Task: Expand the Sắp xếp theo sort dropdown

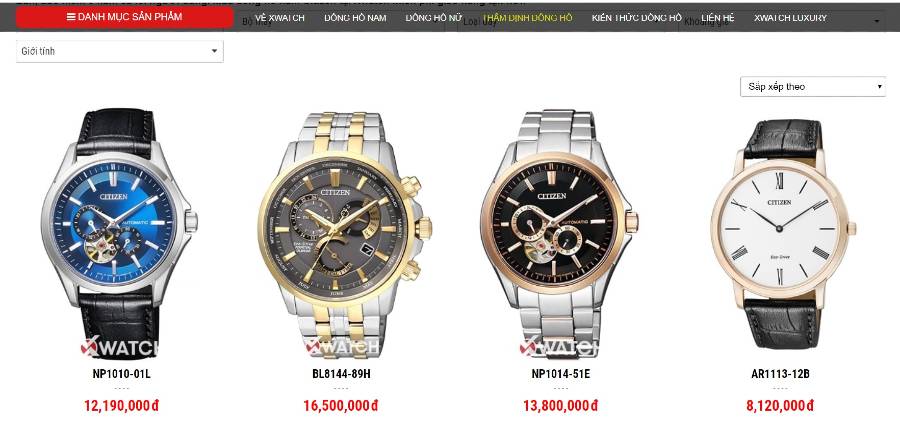Action: [813, 87]
